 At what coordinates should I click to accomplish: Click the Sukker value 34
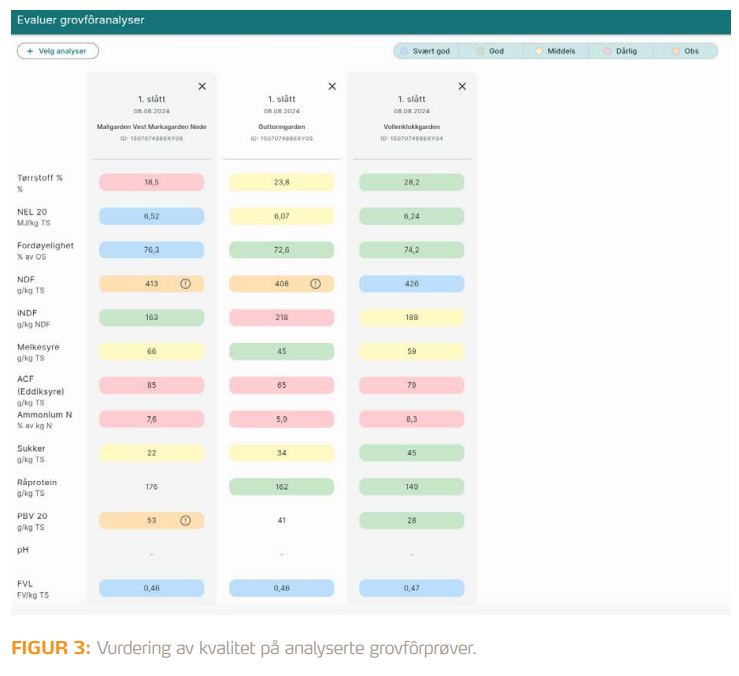(282, 453)
